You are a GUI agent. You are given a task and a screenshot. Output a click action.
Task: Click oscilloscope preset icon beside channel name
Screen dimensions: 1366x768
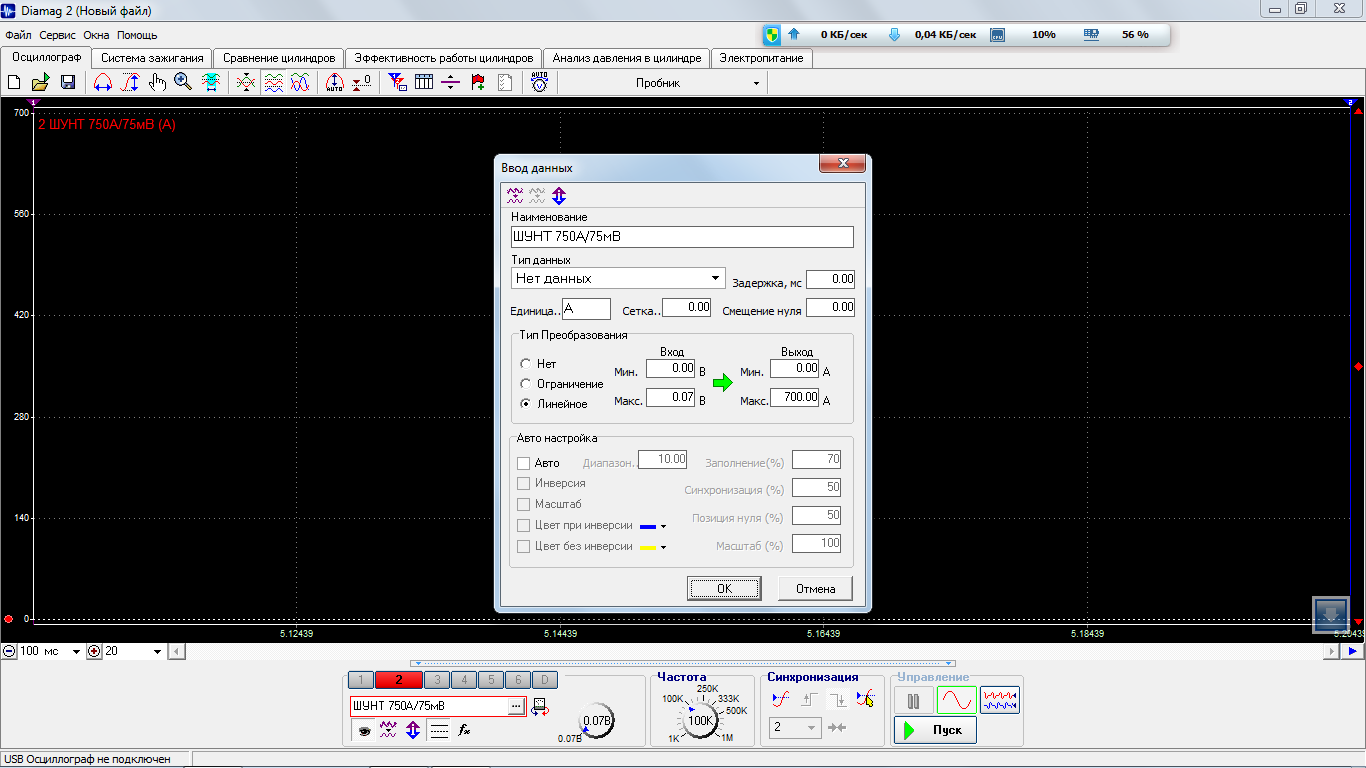pyautogui.click(x=541, y=707)
